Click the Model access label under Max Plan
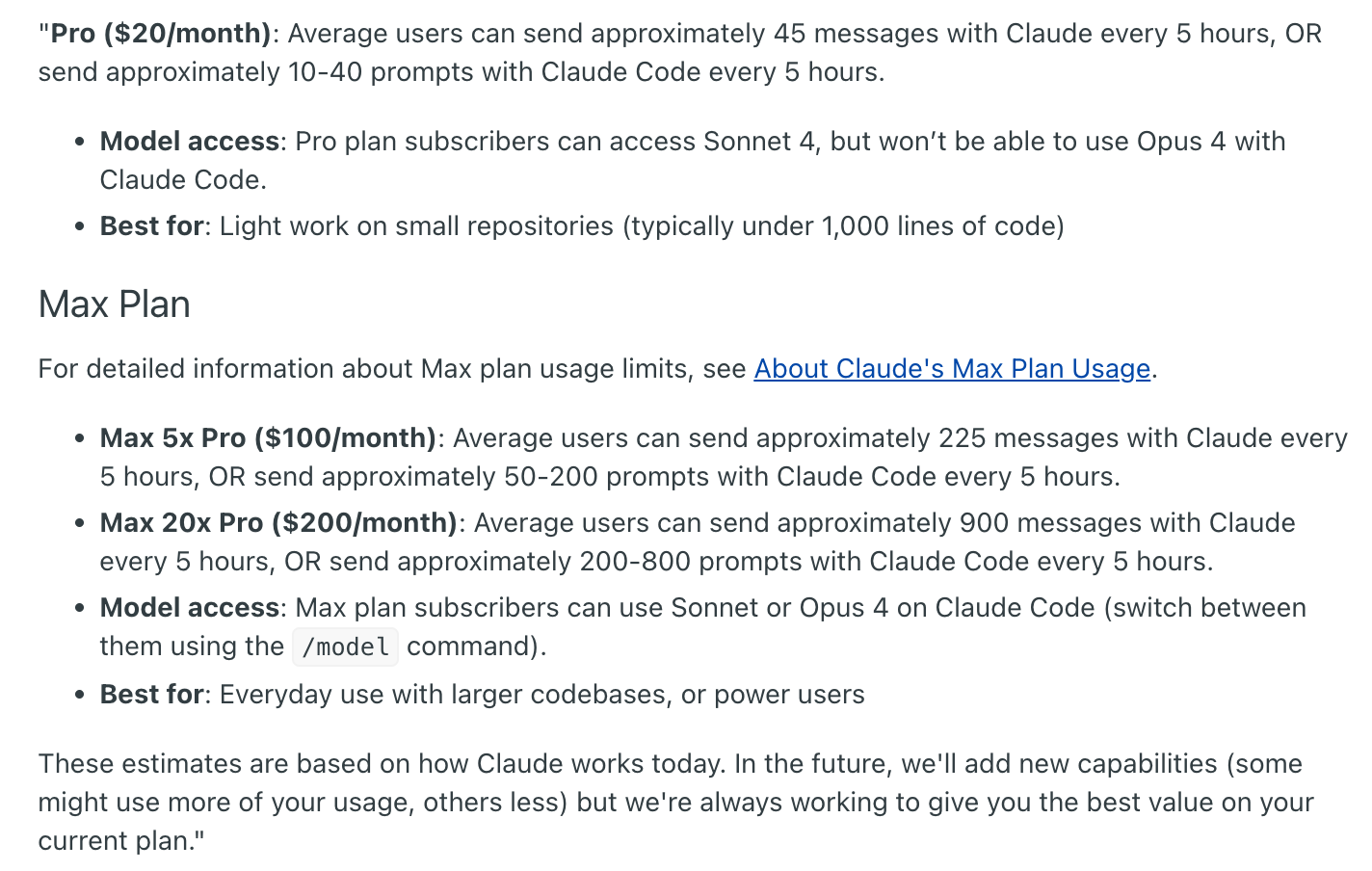The image size is (1372, 871). tap(190, 608)
